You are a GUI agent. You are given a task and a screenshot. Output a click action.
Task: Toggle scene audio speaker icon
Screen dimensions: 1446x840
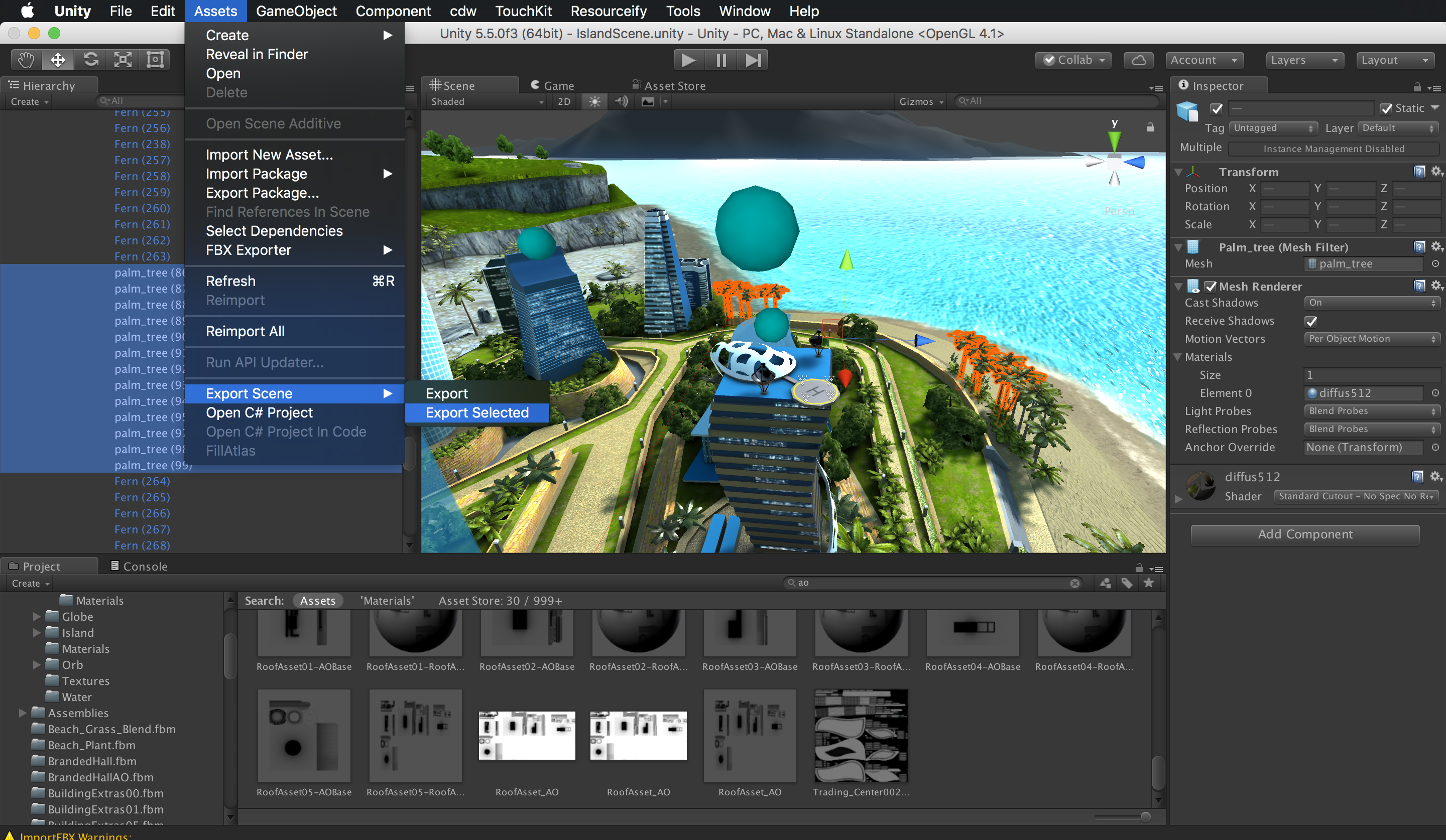(621, 101)
